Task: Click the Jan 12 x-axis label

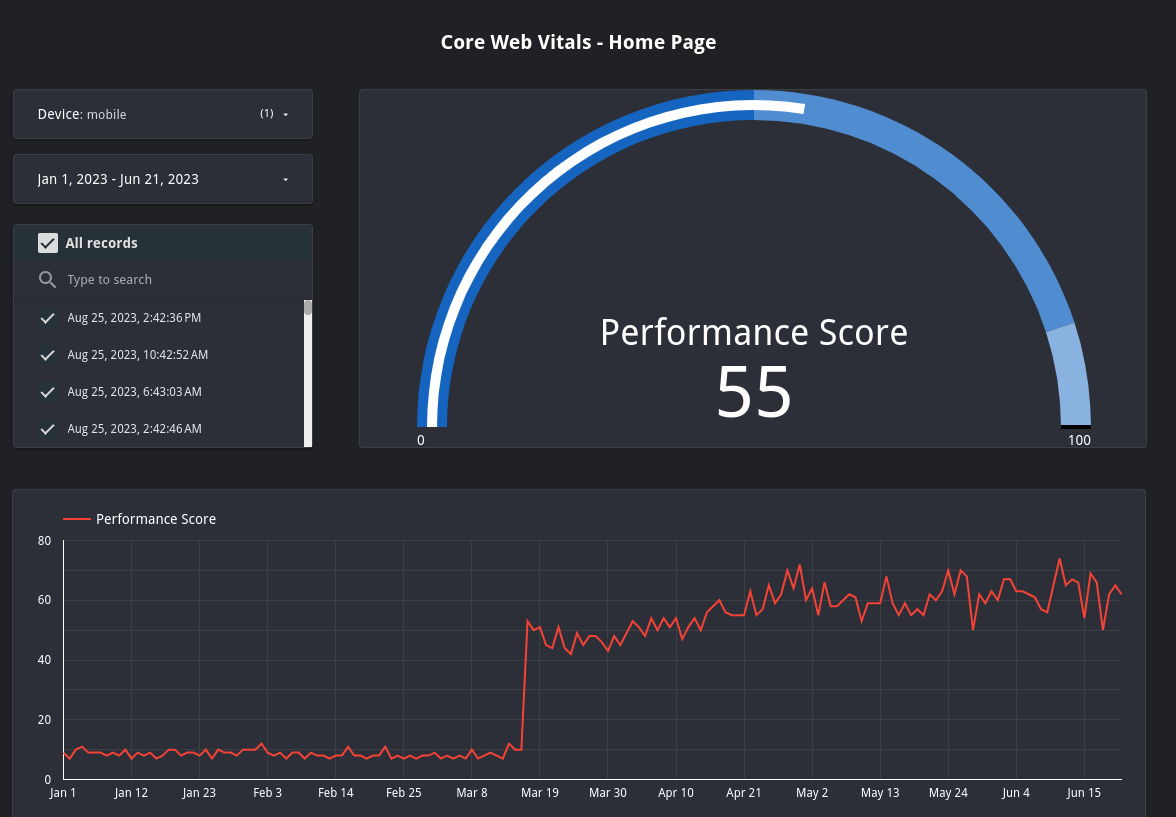Action: [131, 793]
